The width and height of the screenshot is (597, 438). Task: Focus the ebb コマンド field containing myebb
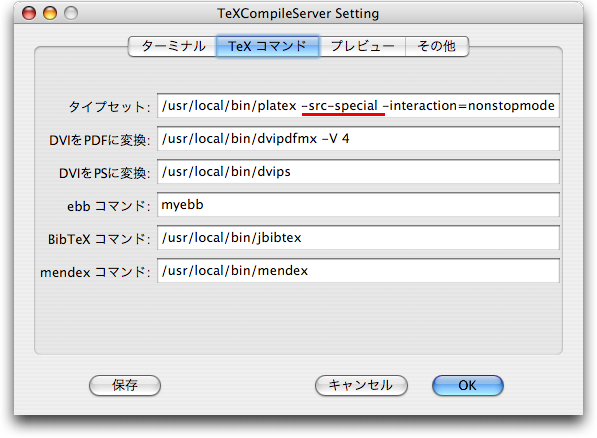(358, 205)
